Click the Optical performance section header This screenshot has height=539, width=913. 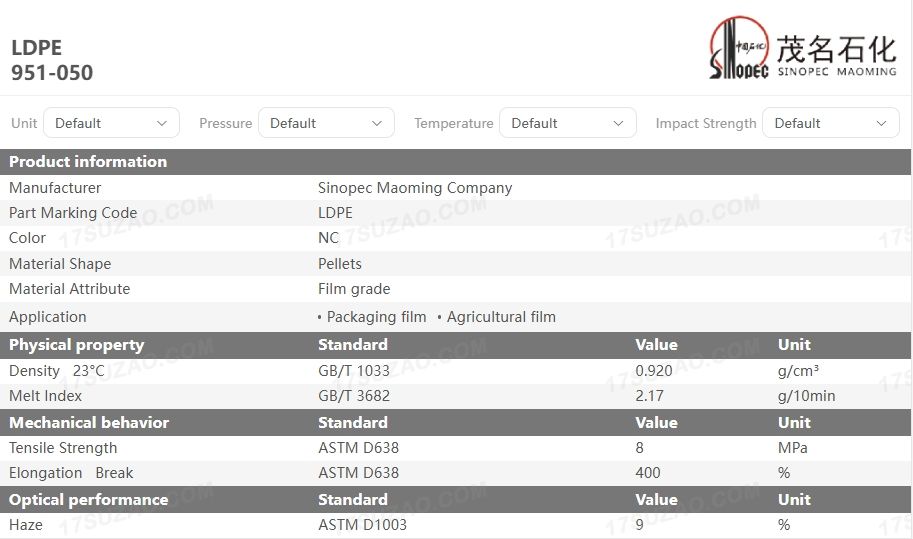click(x=89, y=499)
